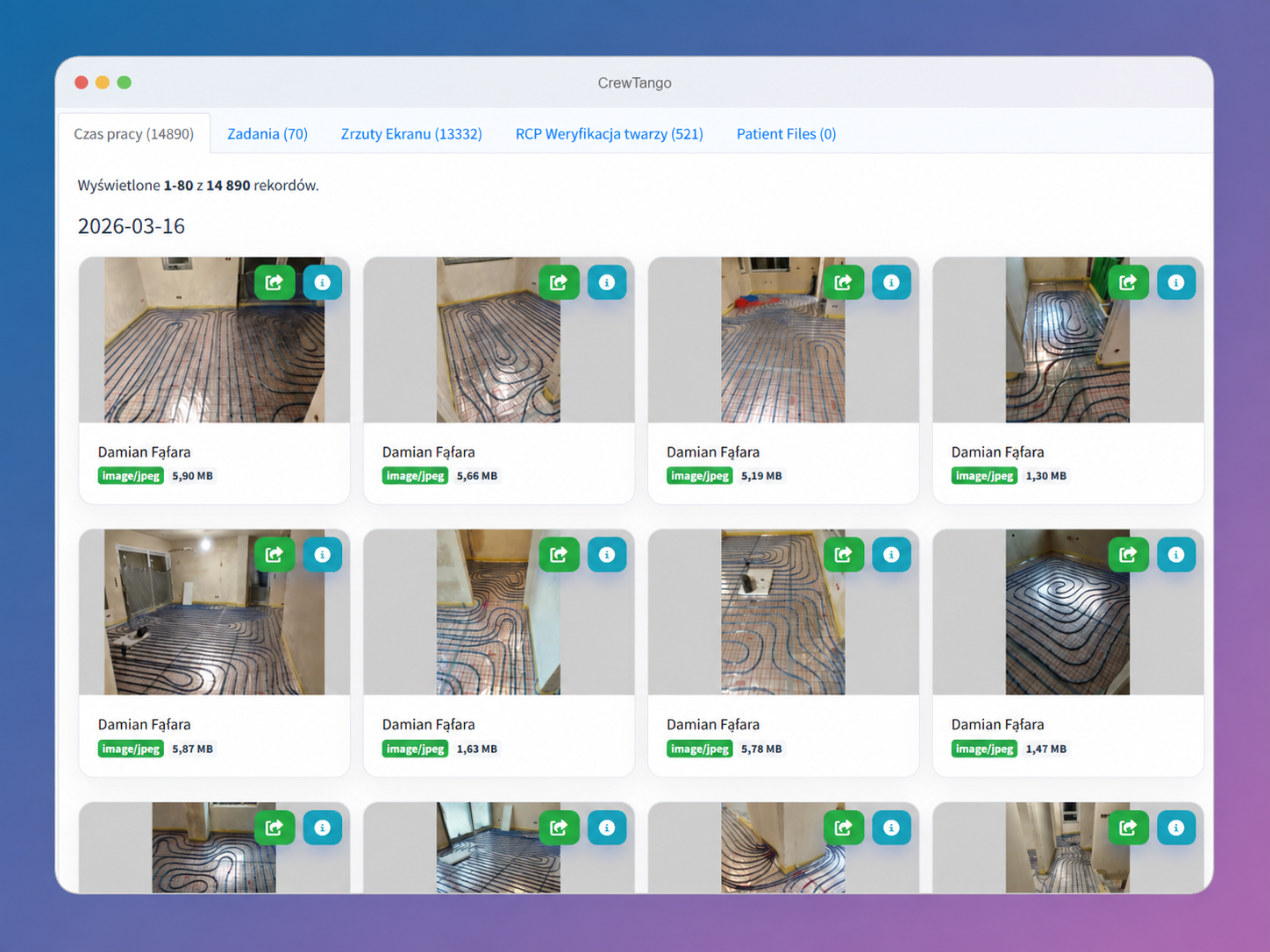The image size is (1270, 952).
Task: Share the 5,78 MB photo
Action: [x=844, y=555]
